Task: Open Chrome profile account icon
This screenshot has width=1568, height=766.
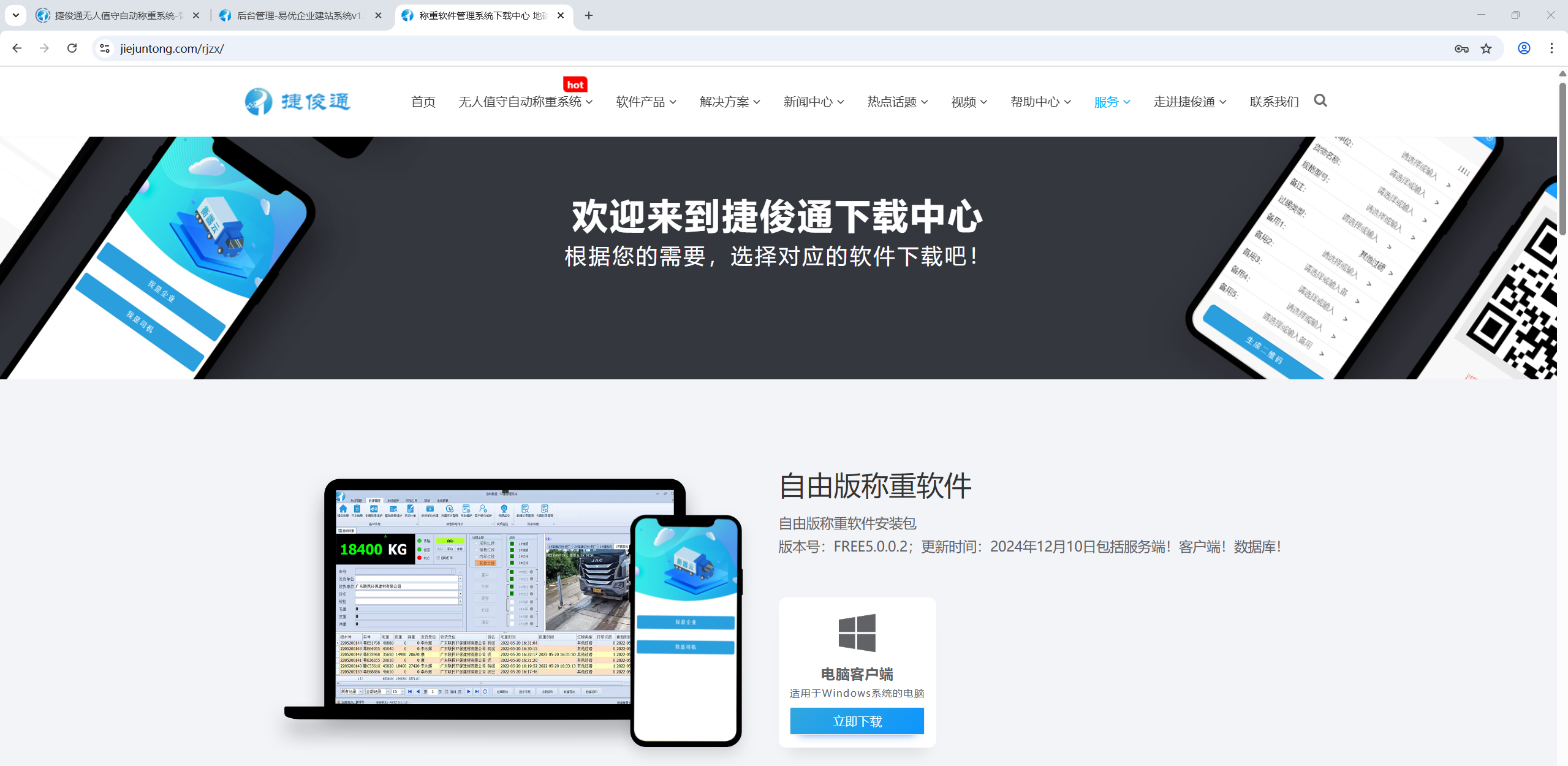Action: 1524,48
